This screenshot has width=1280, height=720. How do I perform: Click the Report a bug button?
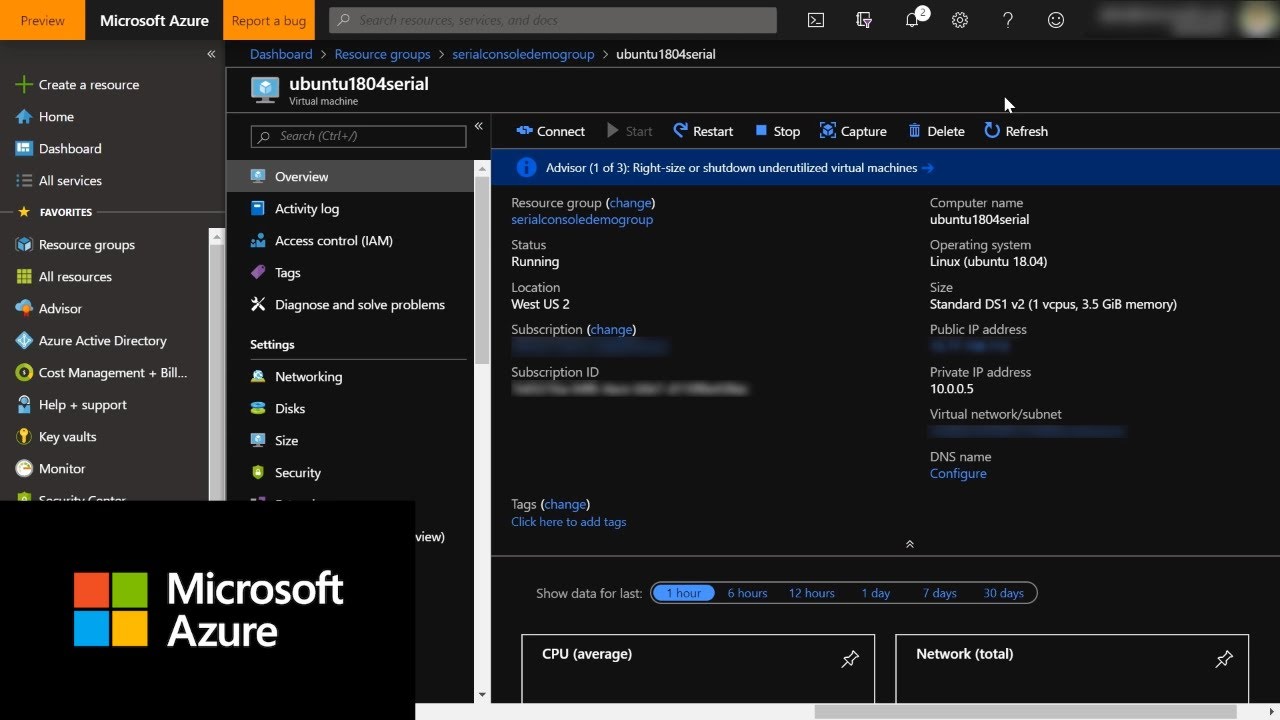coord(268,20)
